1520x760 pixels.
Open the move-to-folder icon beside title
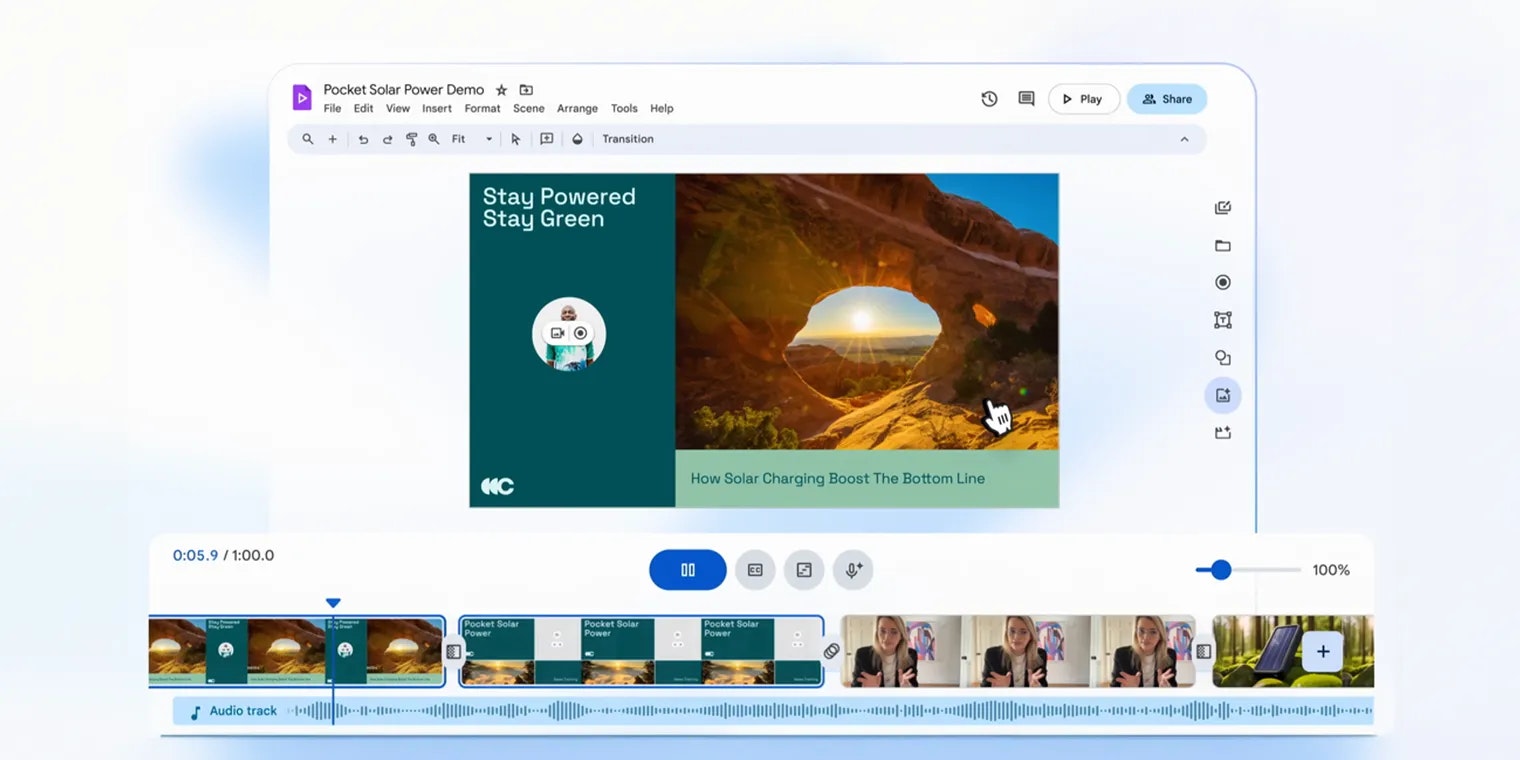pyautogui.click(x=526, y=90)
